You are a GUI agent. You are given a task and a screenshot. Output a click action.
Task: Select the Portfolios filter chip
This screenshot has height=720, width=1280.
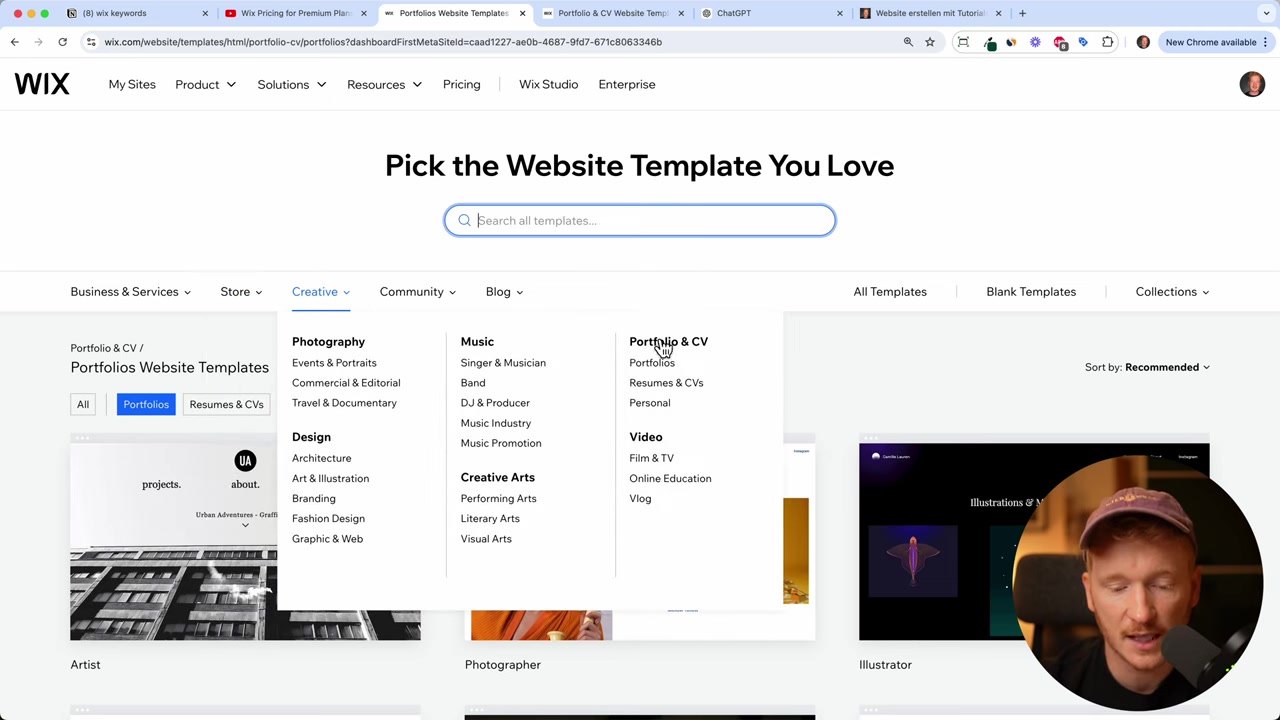(146, 404)
